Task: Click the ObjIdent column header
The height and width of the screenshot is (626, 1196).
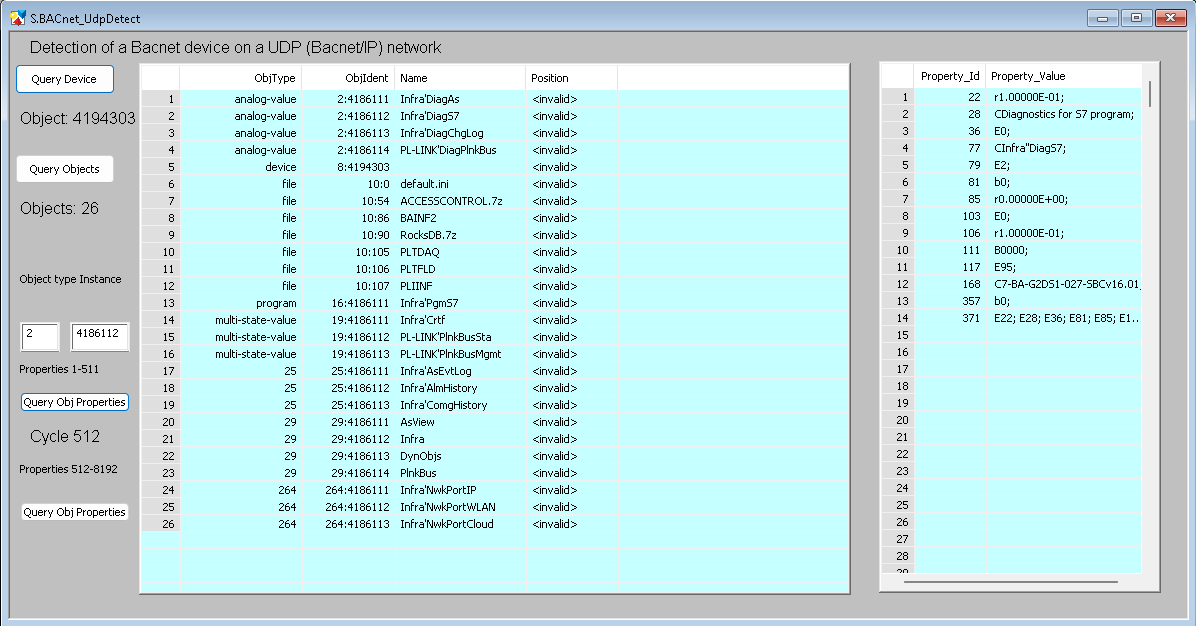Action: point(348,78)
